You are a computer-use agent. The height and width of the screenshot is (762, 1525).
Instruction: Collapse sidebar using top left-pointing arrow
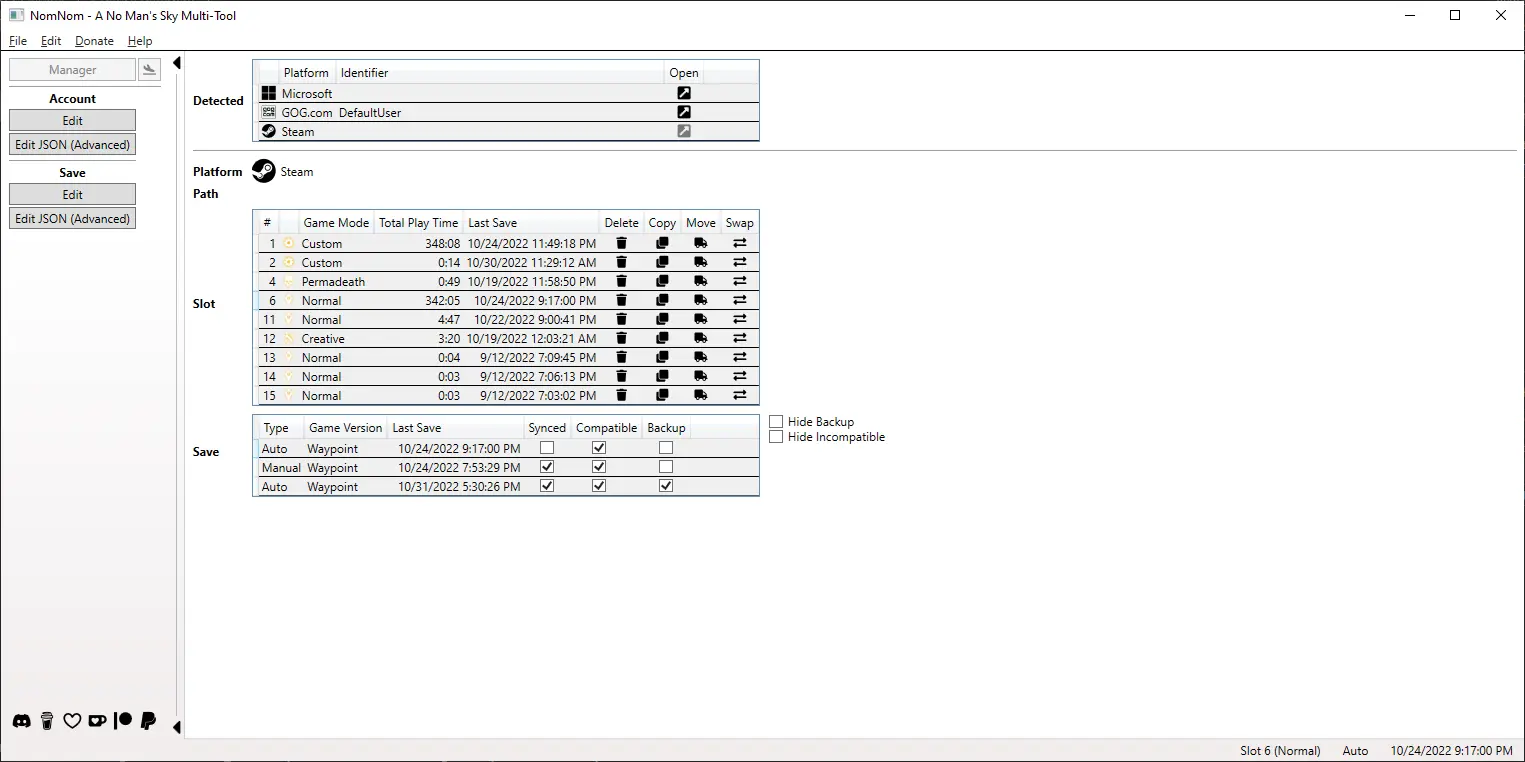(177, 63)
